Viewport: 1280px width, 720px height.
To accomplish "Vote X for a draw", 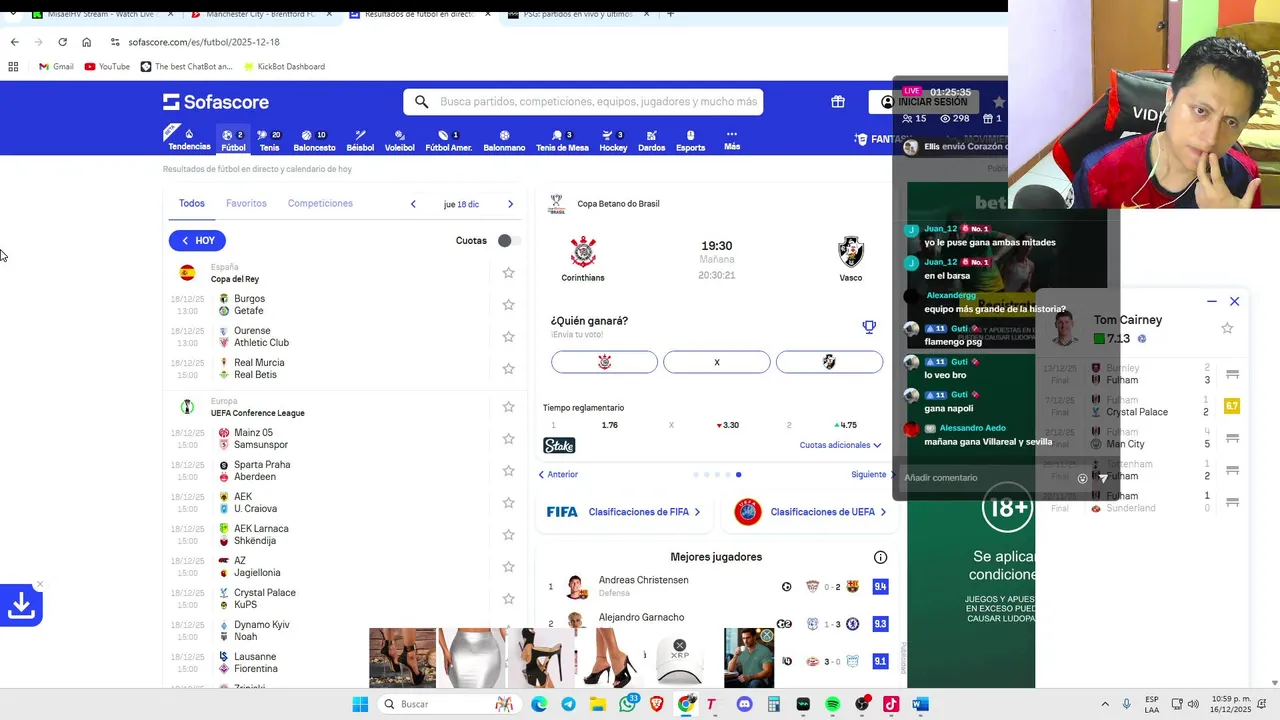I will (x=717, y=362).
